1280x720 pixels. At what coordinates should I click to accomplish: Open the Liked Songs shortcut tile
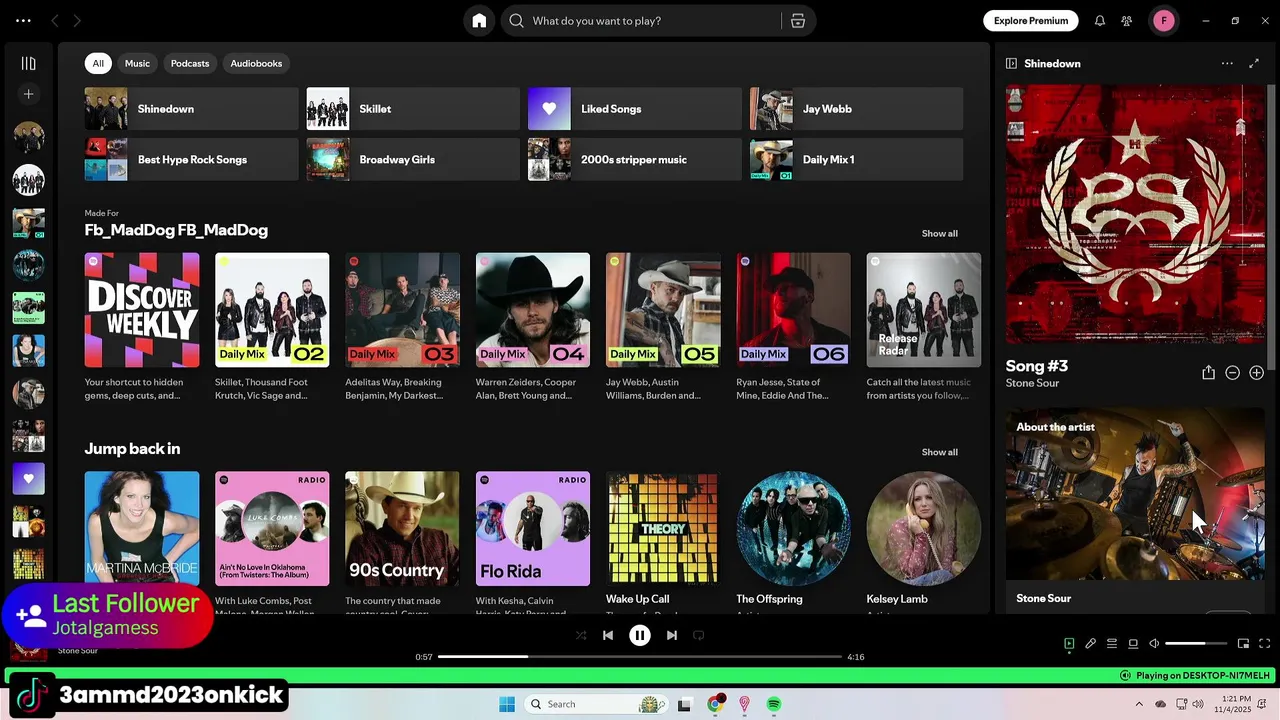tap(635, 109)
